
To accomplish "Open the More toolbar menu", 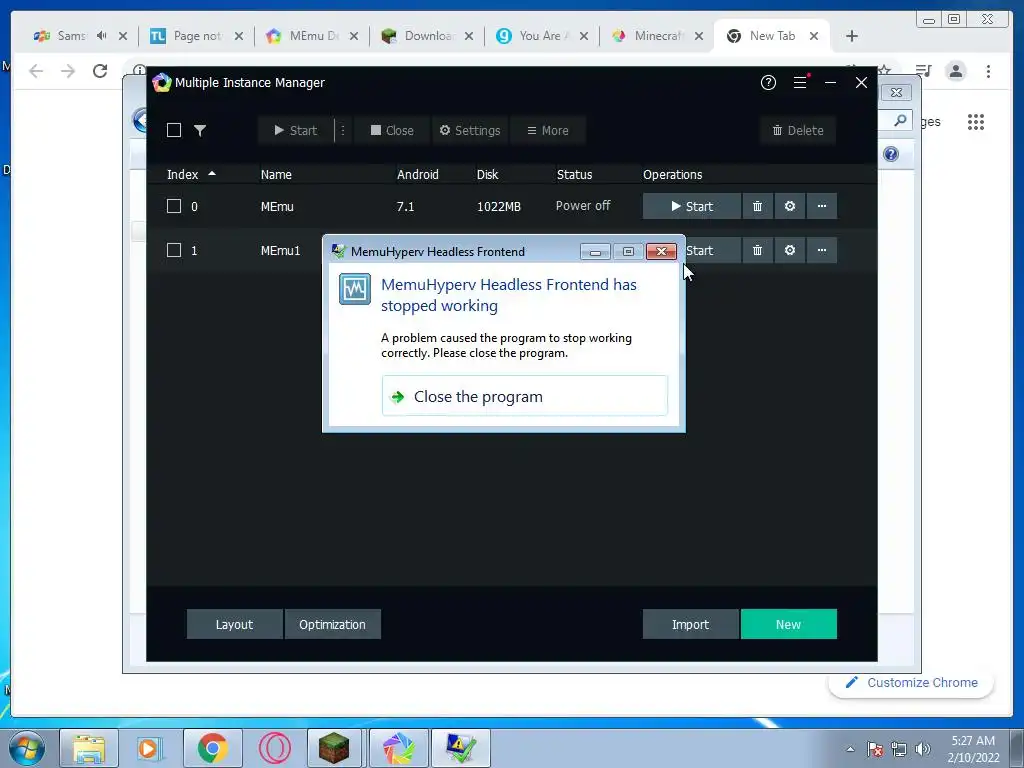I will pyautogui.click(x=548, y=130).
